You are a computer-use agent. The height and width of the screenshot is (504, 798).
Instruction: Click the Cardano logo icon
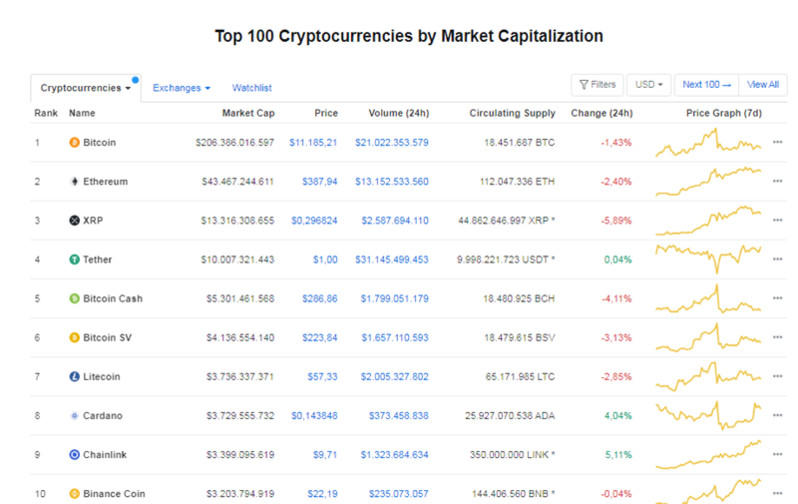point(74,415)
